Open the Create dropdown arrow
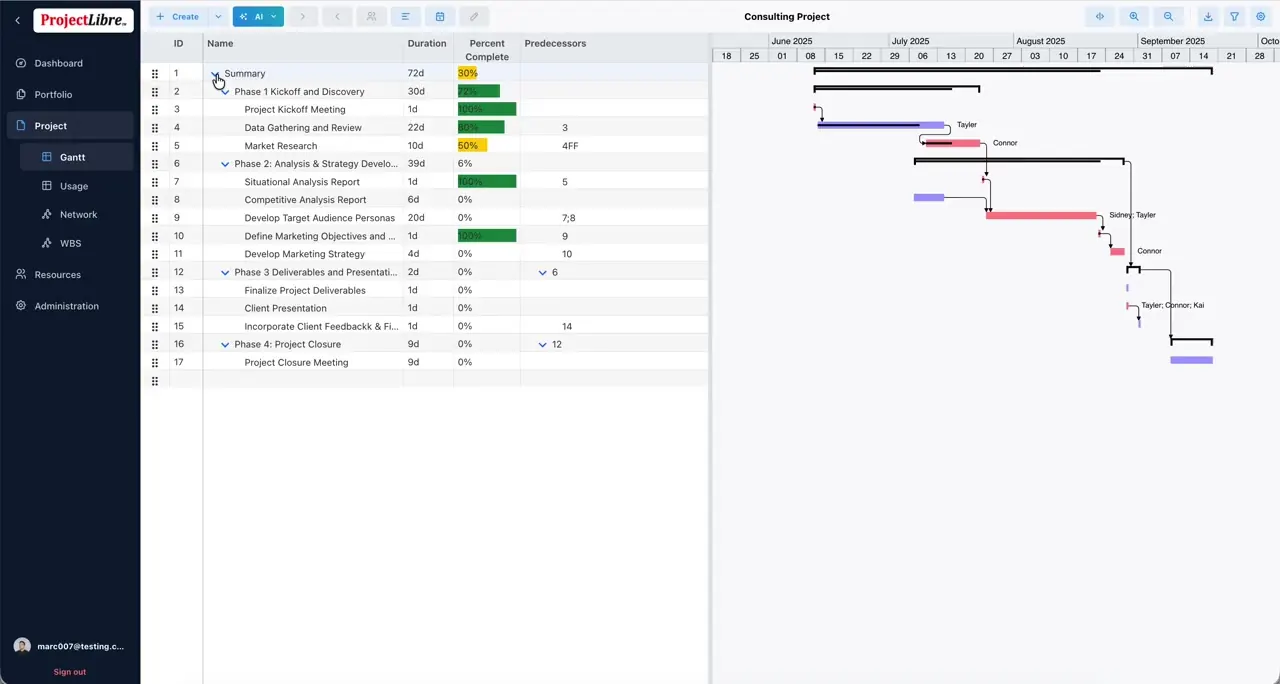 tap(218, 16)
